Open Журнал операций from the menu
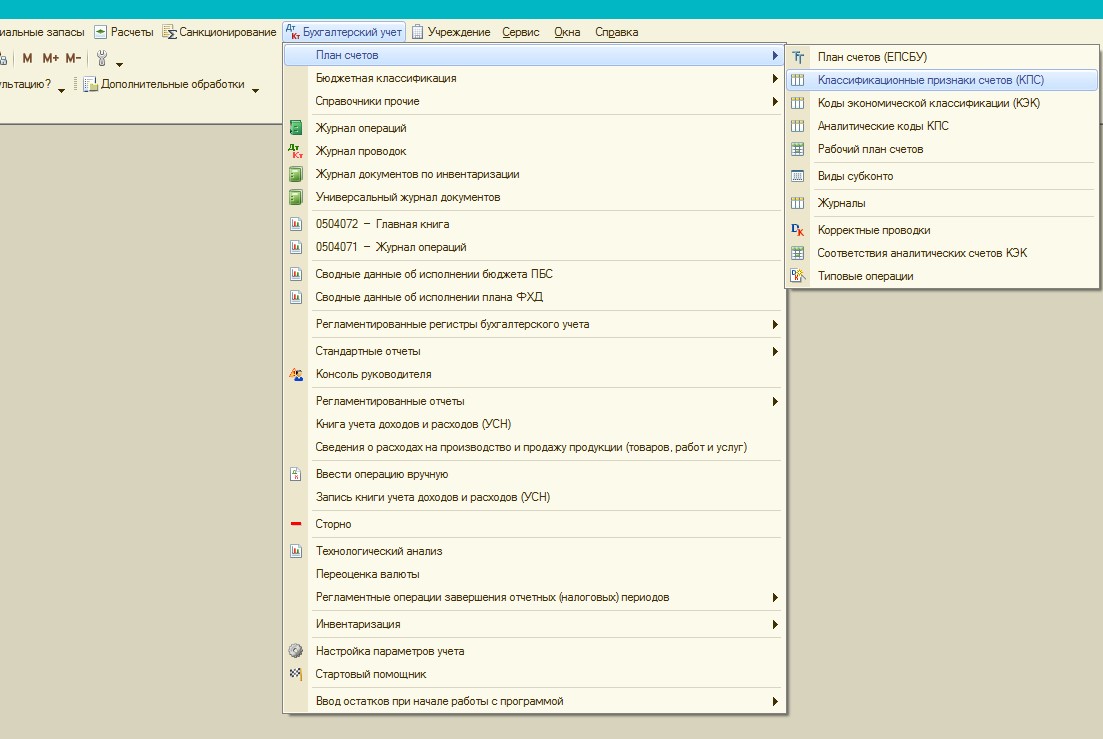Image resolution: width=1103 pixels, height=739 pixels. coord(360,128)
